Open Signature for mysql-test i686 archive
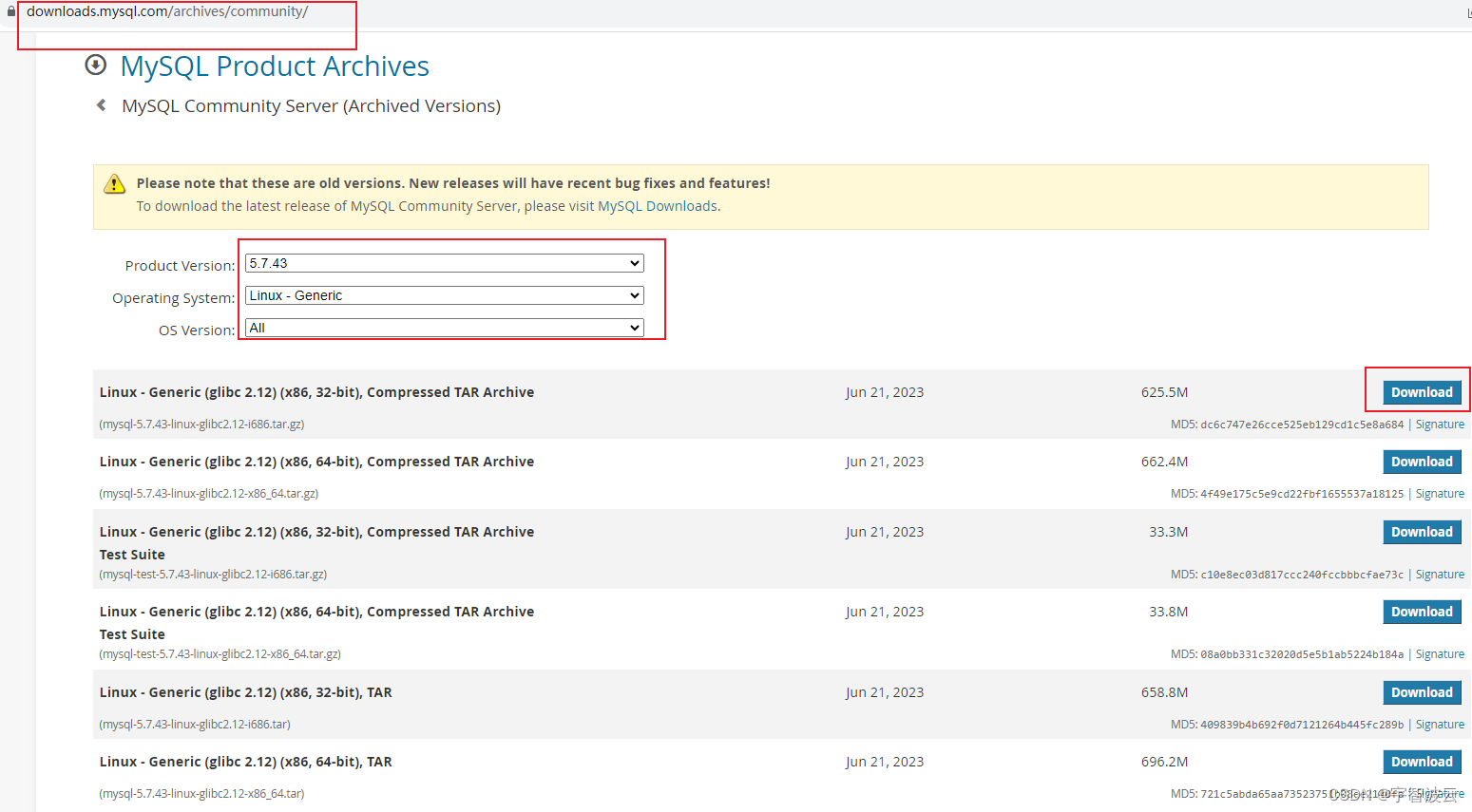 coord(1440,575)
